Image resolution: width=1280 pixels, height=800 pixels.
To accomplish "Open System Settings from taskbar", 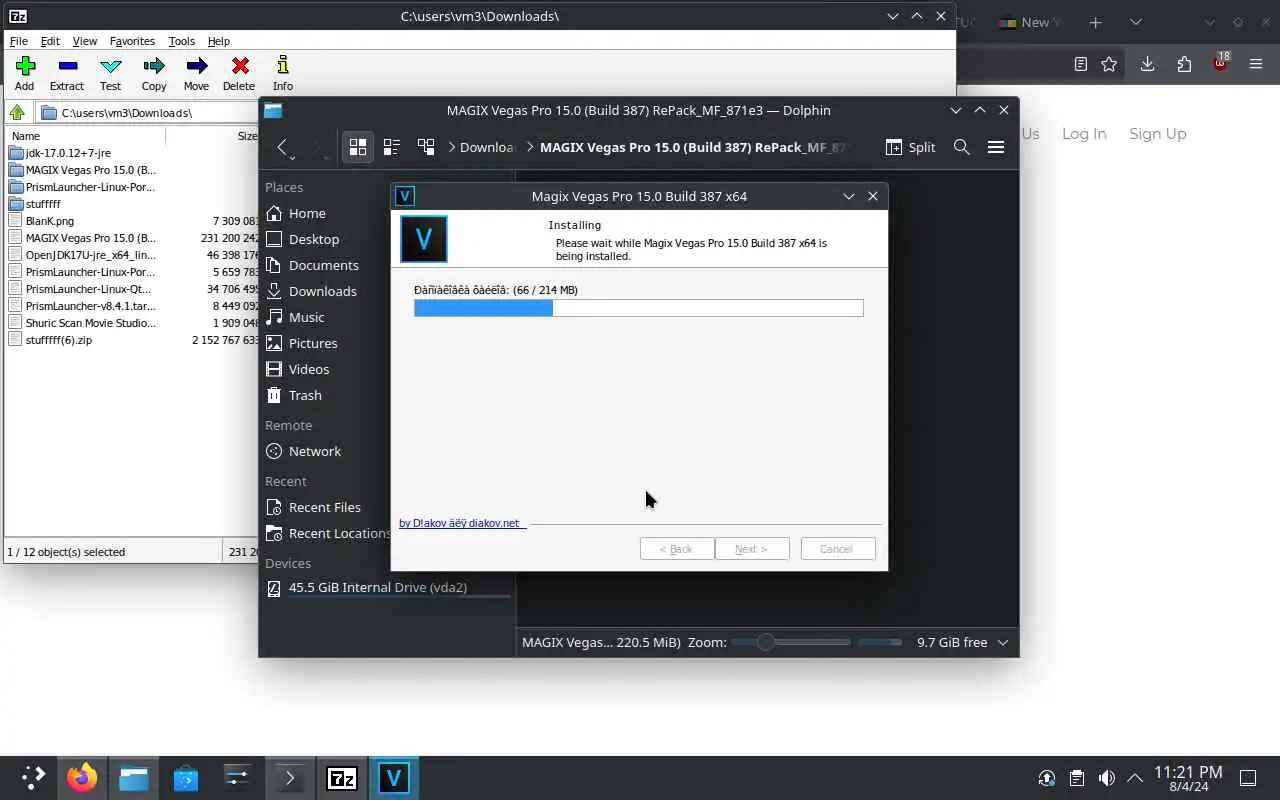I will tap(238, 778).
